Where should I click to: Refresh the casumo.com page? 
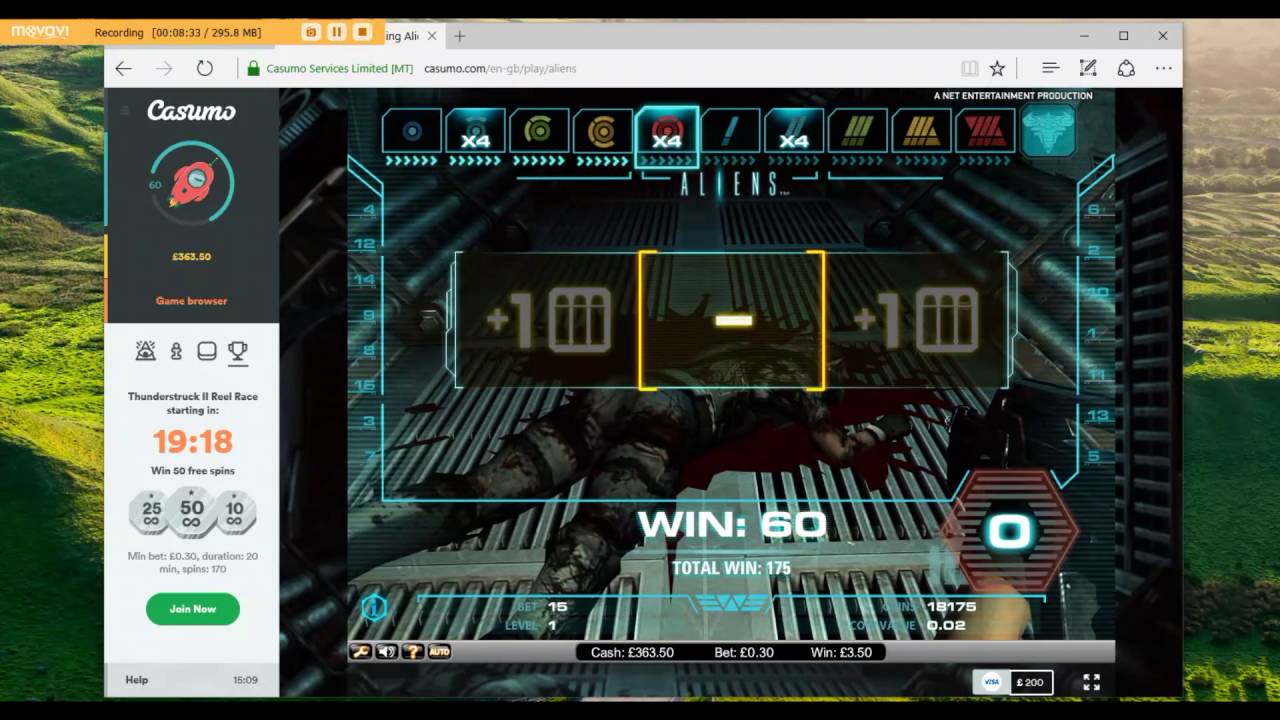[205, 68]
